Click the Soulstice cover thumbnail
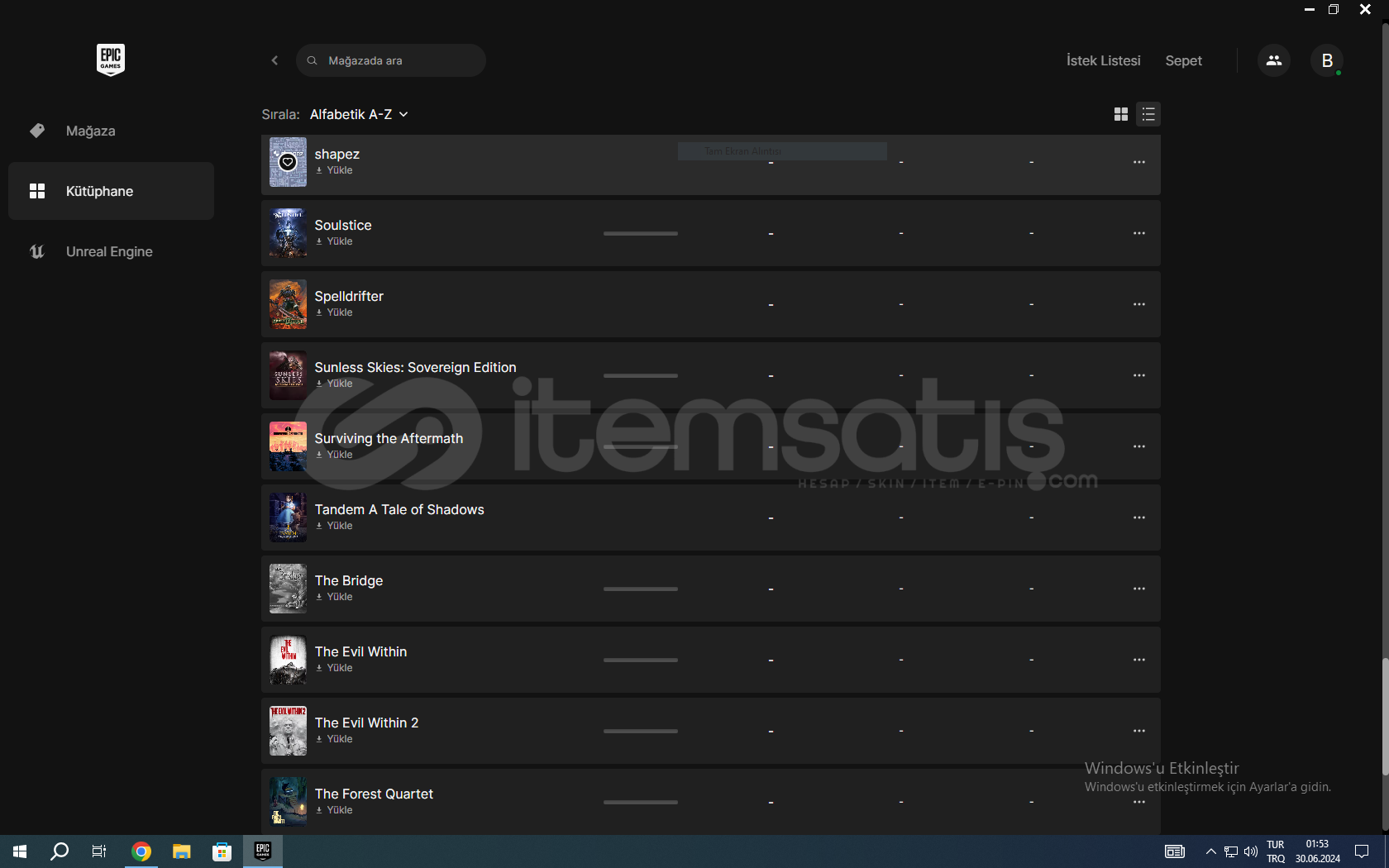The image size is (1389, 868). (x=288, y=233)
